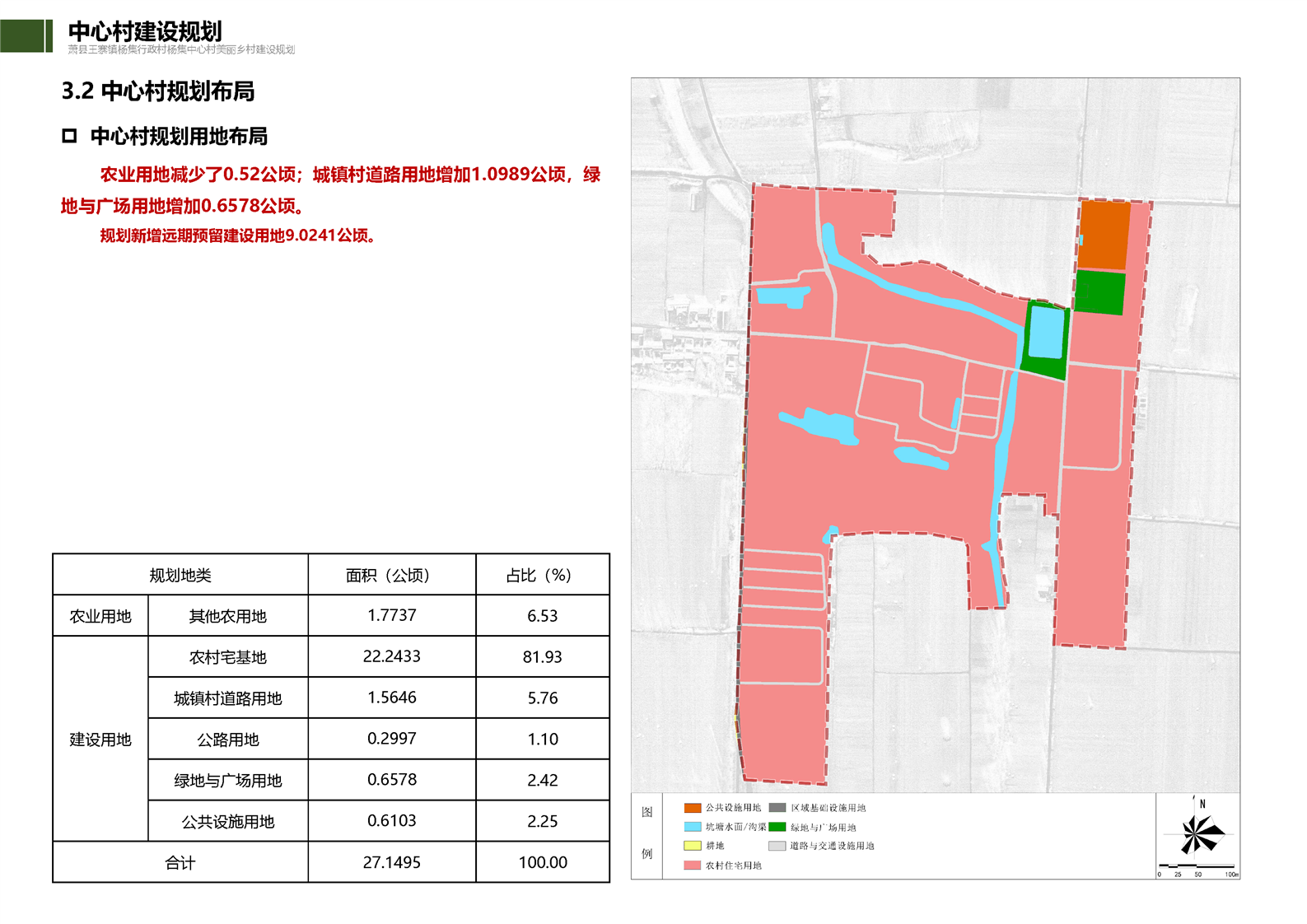
Task: Click the 27.1495 total area cell
Action: [392, 862]
